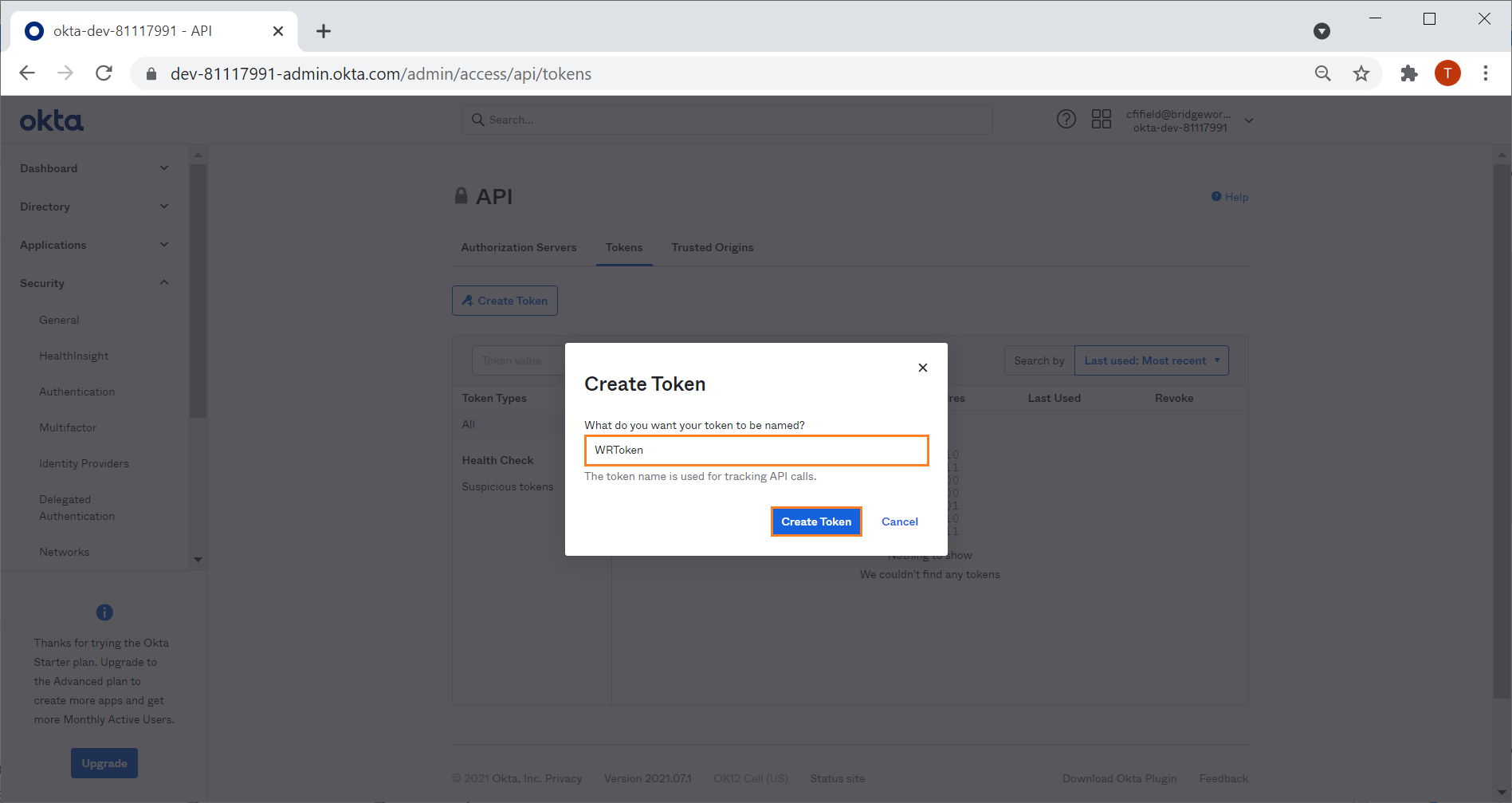Bookmark this page with the star
This screenshot has height=803, width=1512.
point(1361,73)
